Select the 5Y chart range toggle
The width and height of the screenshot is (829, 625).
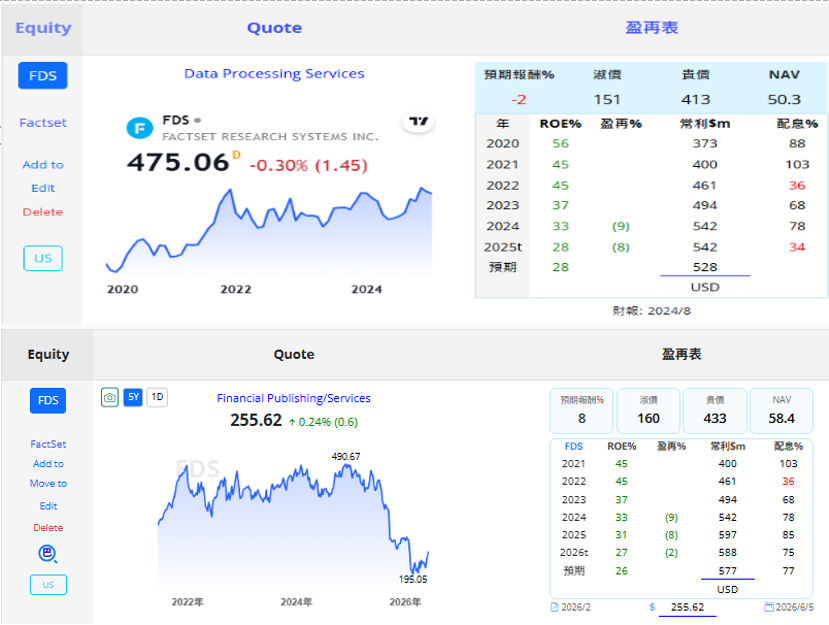[133, 397]
